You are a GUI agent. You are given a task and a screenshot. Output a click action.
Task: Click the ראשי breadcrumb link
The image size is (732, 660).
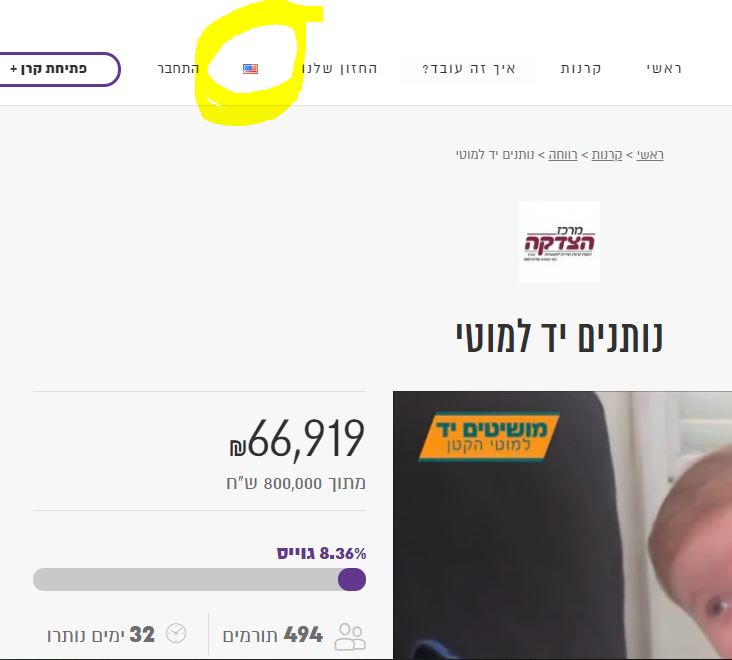click(x=650, y=154)
